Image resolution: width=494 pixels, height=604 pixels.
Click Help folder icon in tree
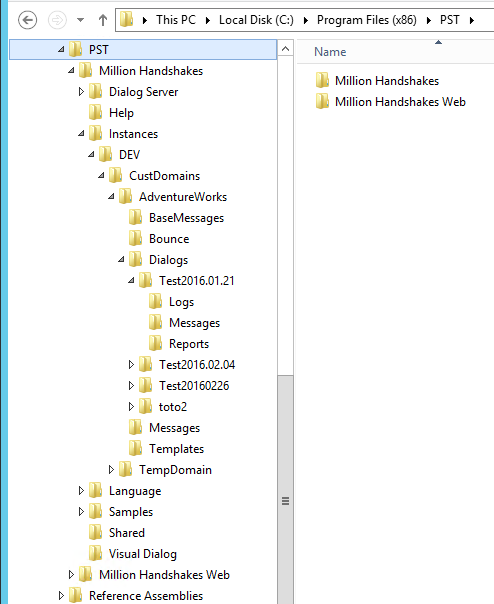(x=96, y=112)
